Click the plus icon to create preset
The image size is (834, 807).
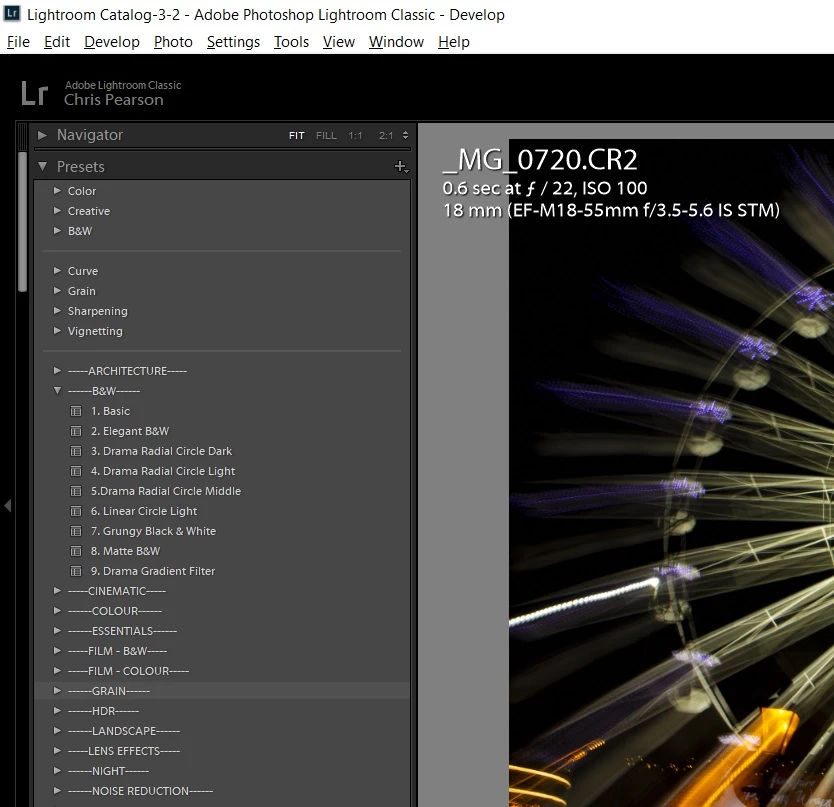click(401, 167)
